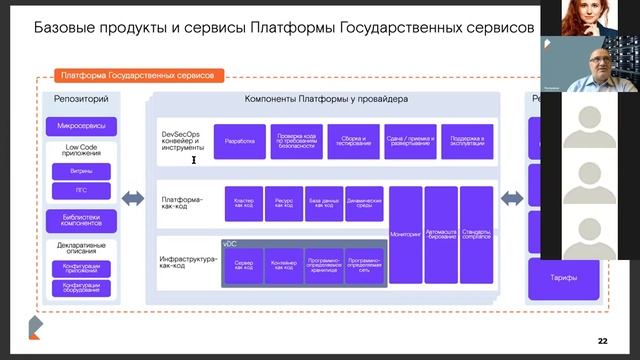Image resolution: width=640 pixels, height=360 pixels.
Task: Click the 'ПГС' box
Action: (x=81, y=191)
